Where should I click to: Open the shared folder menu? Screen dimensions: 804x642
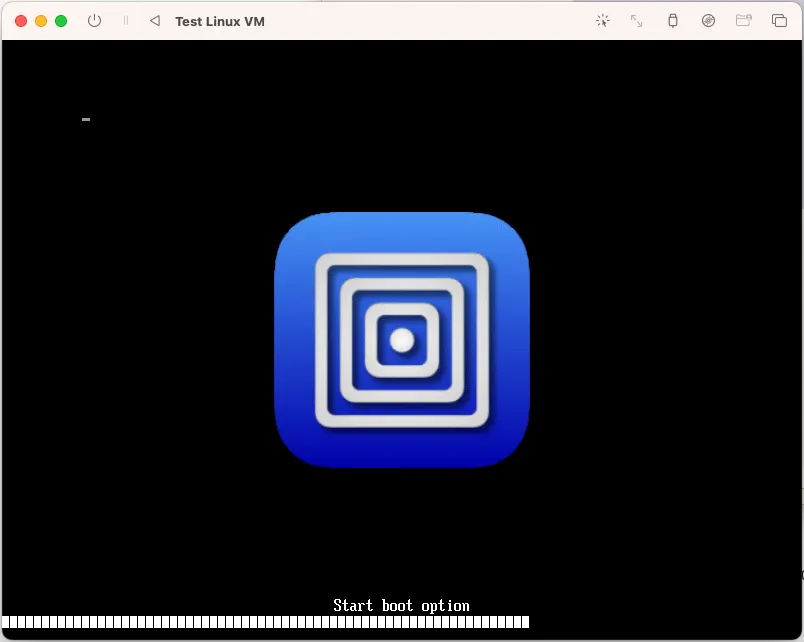pyautogui.click(x=743, y=21)
